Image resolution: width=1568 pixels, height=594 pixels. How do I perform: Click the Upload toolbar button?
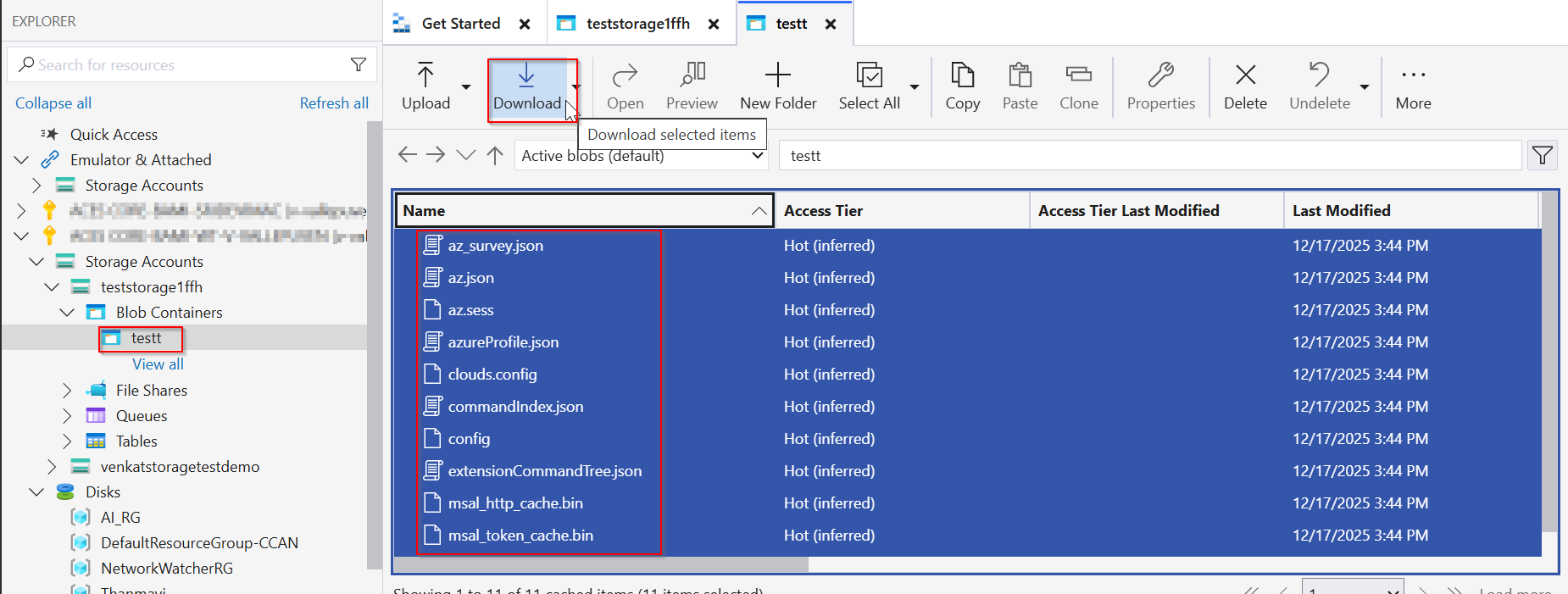(x=425, y=86)
